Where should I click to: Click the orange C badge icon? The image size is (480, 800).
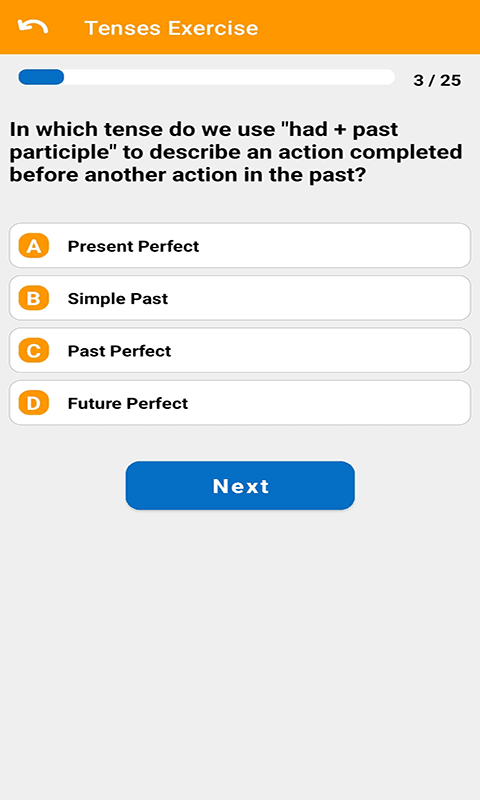(x=34, y=351)
